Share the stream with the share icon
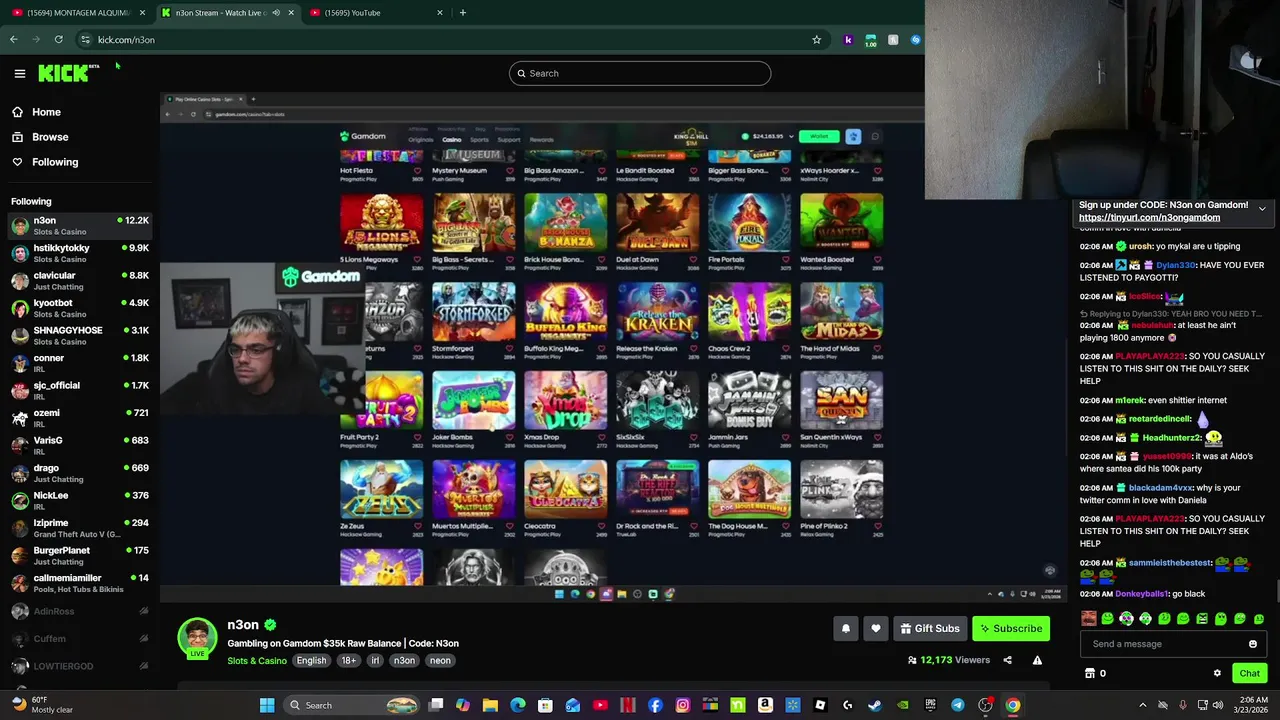Viewport: 1280px width, 720px height. (1007, 660)
